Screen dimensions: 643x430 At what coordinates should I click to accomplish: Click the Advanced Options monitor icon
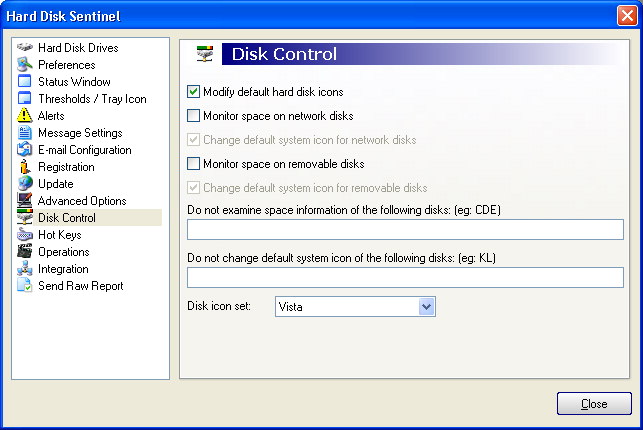[x=25, y=201]
